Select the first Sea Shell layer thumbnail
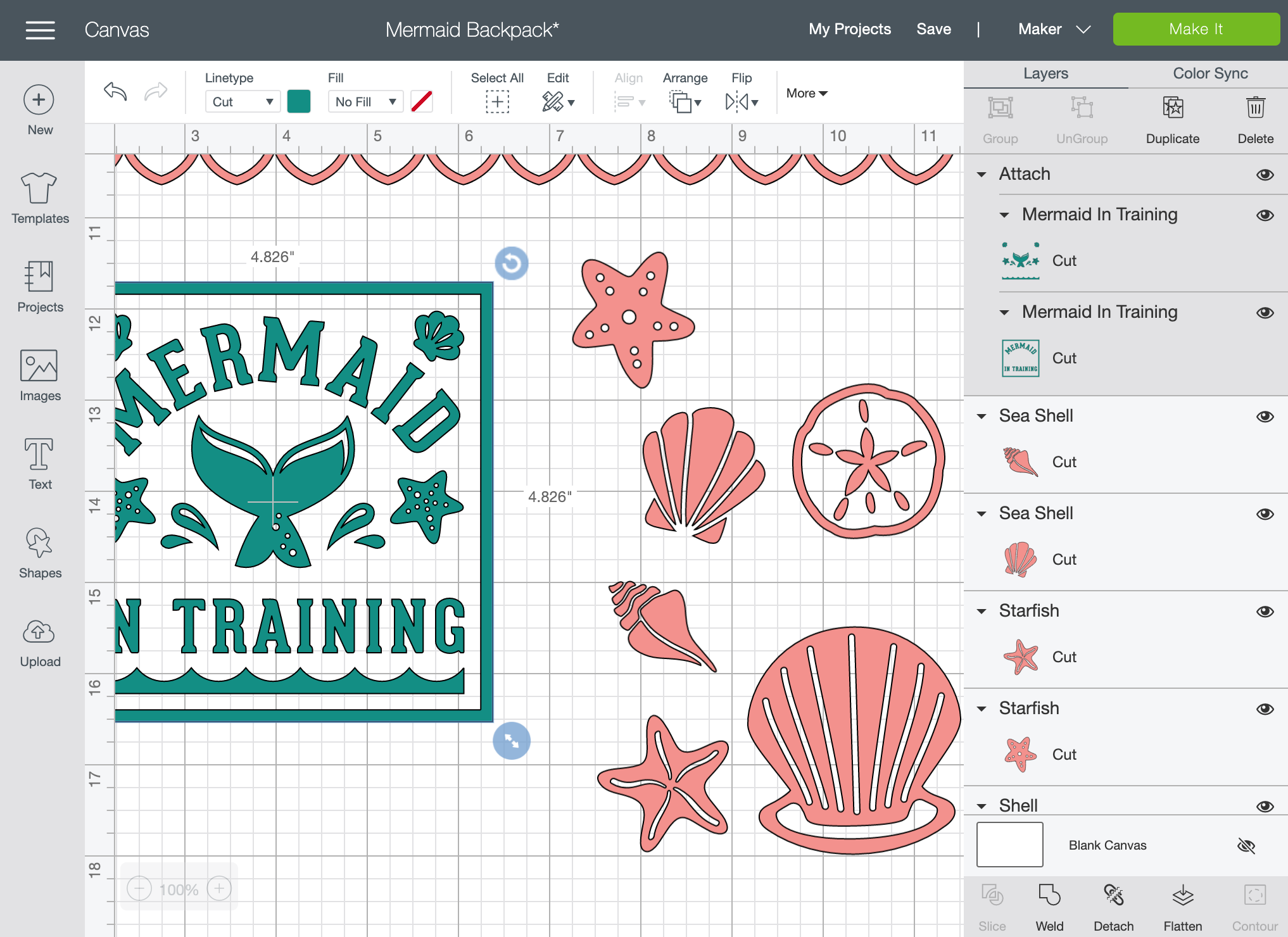 pyautogui.click(x=1020, y=462)
